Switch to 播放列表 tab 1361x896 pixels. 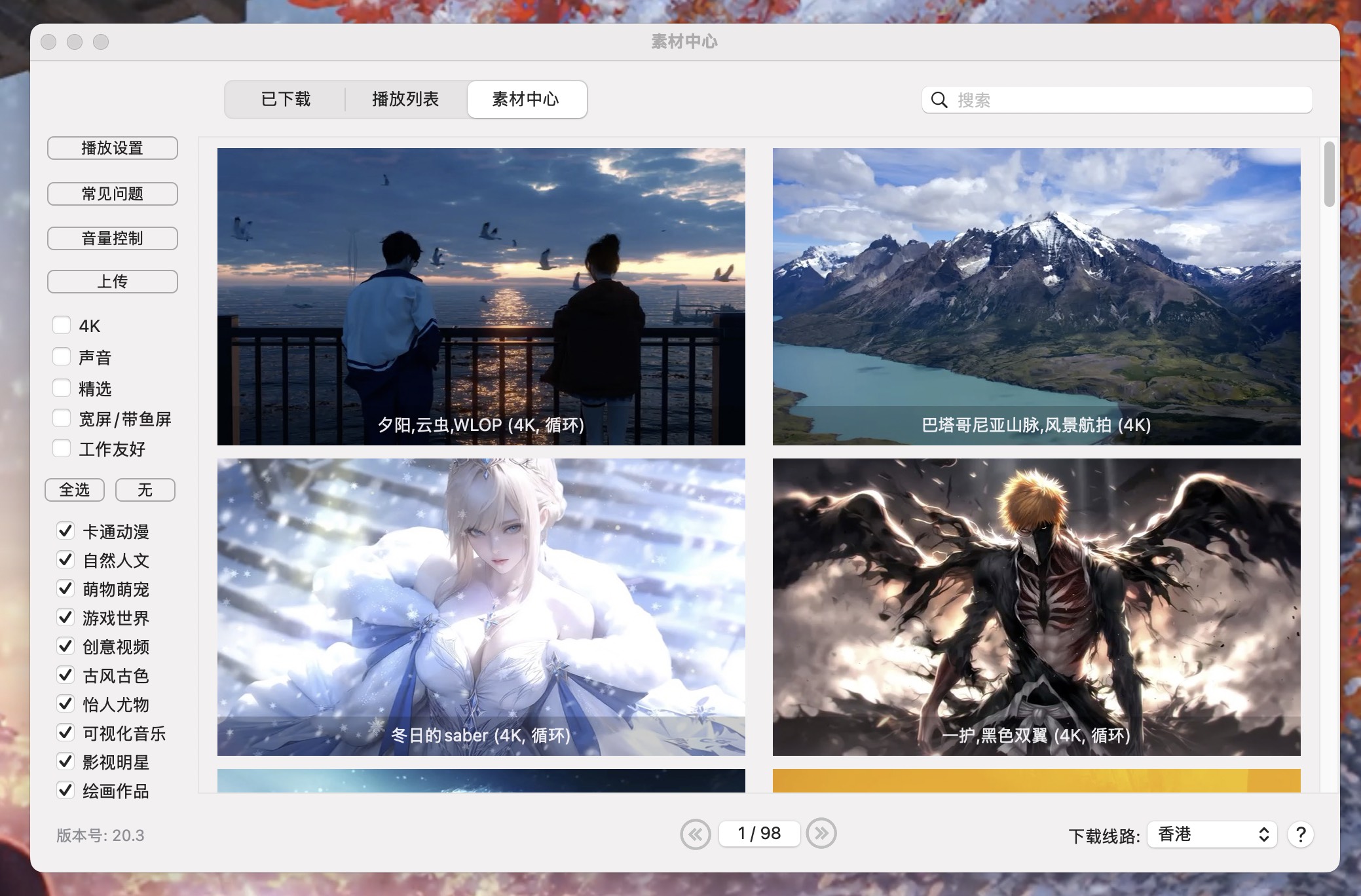(x=407, y=98)
